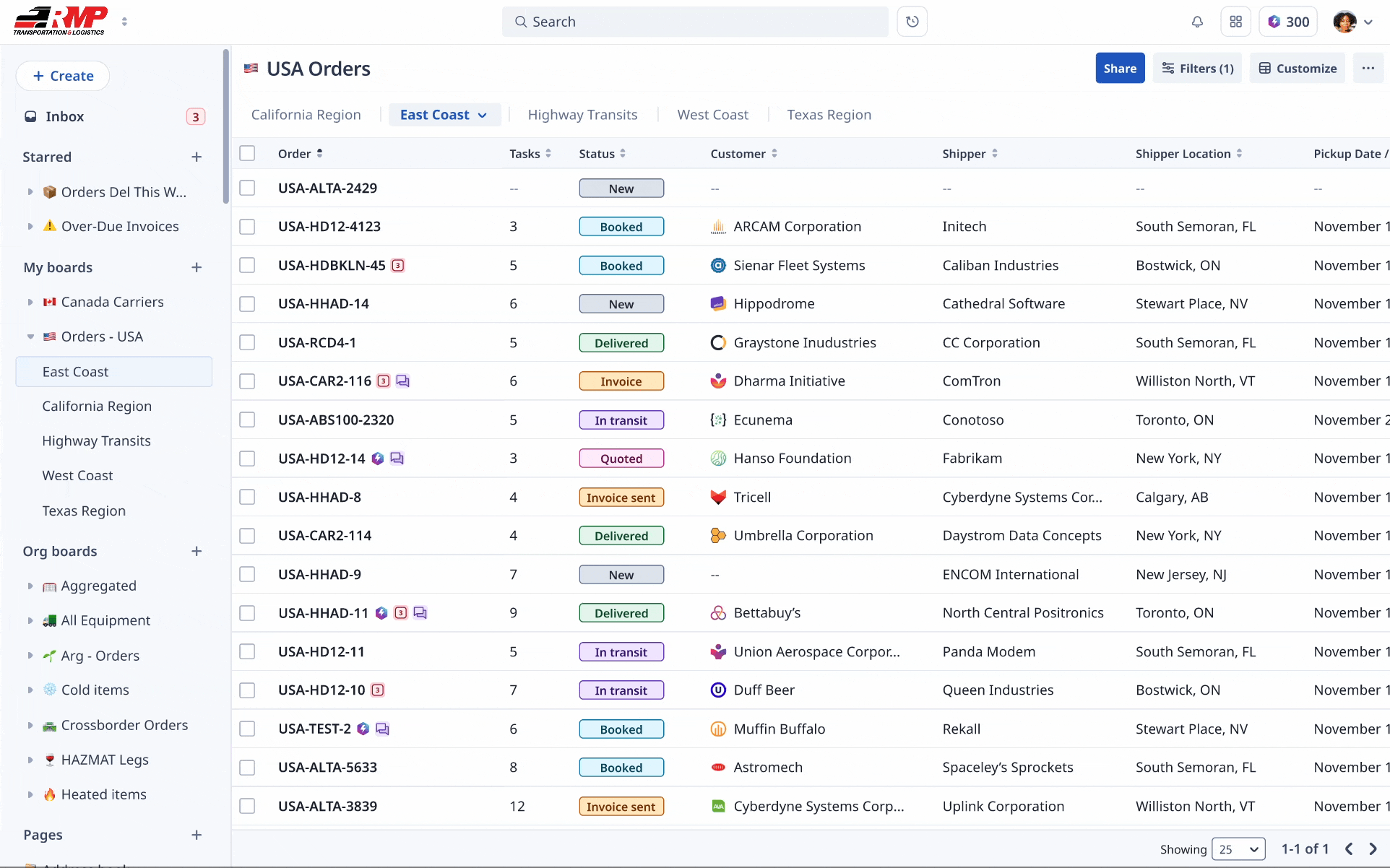Open the more options ellipsis menu
This screenshot has width=1390, height=868.
(1369, 68)
